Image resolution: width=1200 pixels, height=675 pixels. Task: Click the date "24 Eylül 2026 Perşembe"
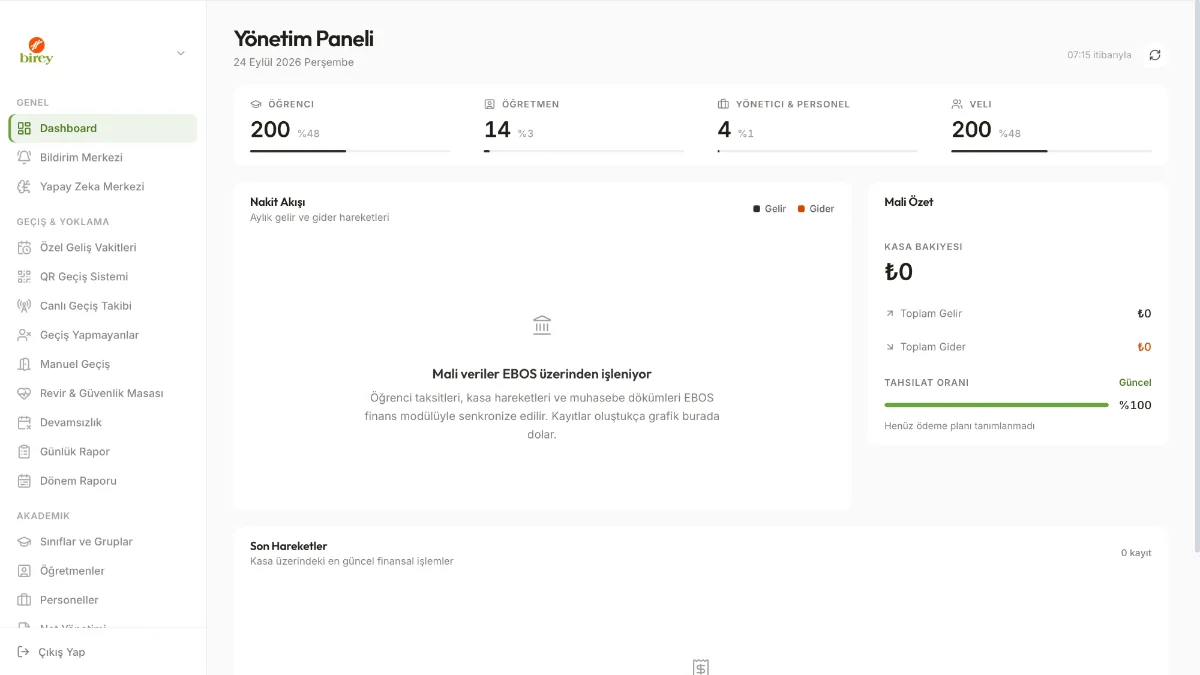pyautogui.click(x=294, y=62)
